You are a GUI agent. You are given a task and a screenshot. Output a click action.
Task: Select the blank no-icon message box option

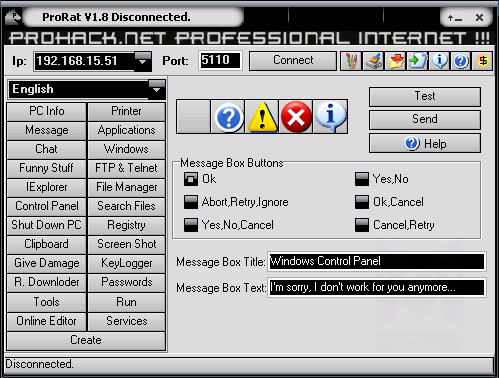[193, 116]
